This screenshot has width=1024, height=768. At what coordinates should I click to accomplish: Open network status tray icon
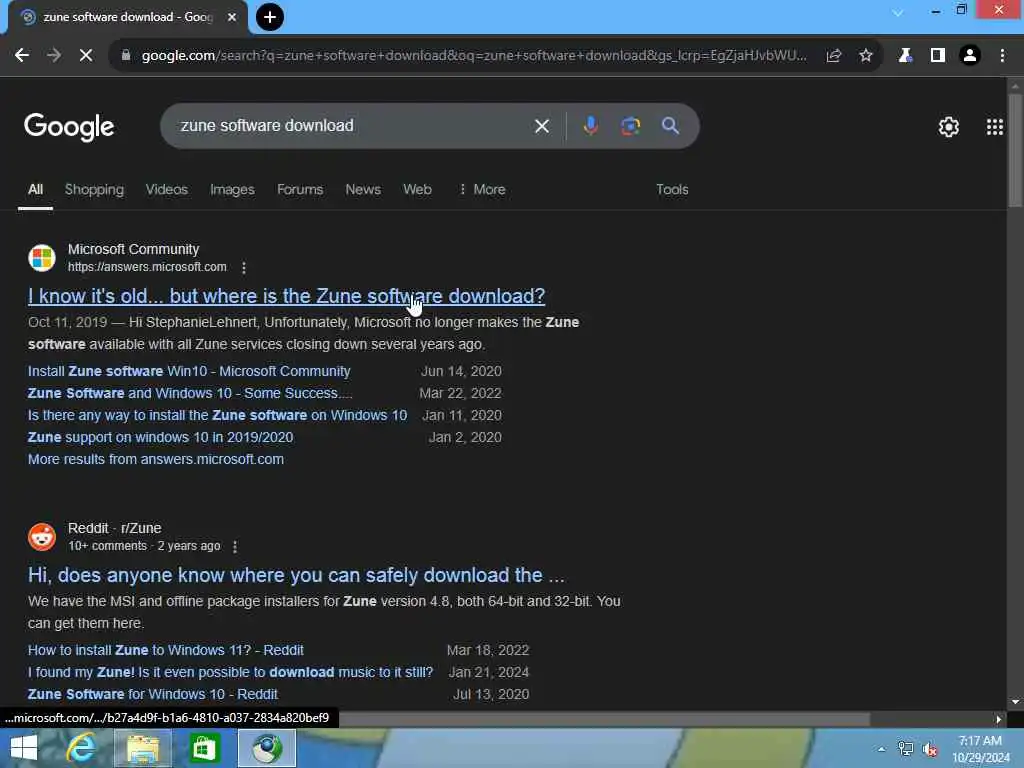[x=906, y=749]
